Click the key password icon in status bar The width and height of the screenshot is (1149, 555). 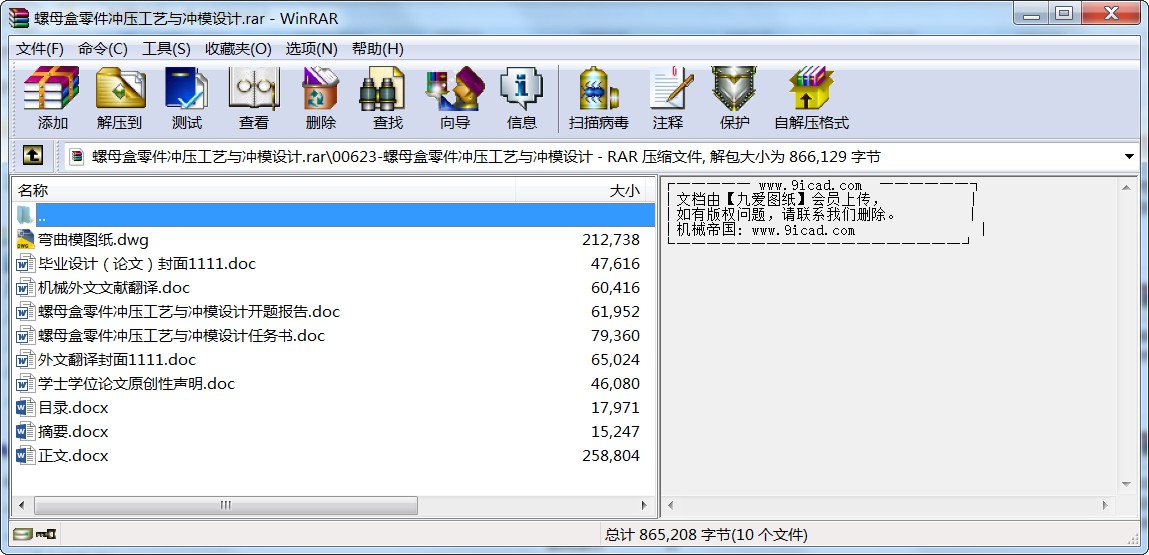click(x=46, y=534)
